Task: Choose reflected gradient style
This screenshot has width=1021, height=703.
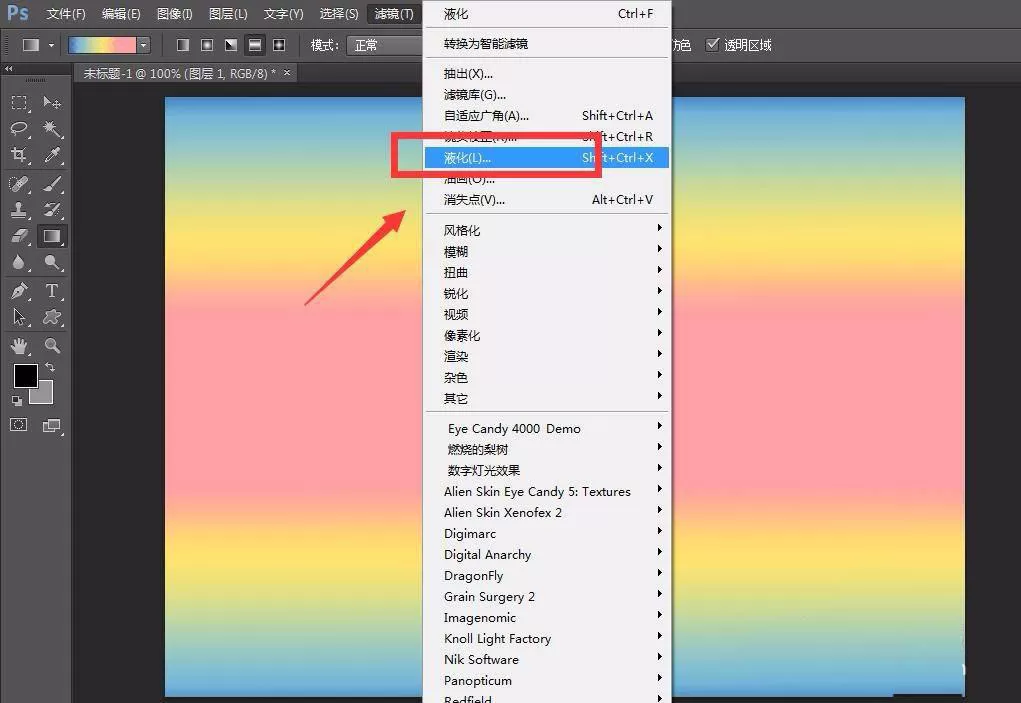Action: [x=255, y=45]
